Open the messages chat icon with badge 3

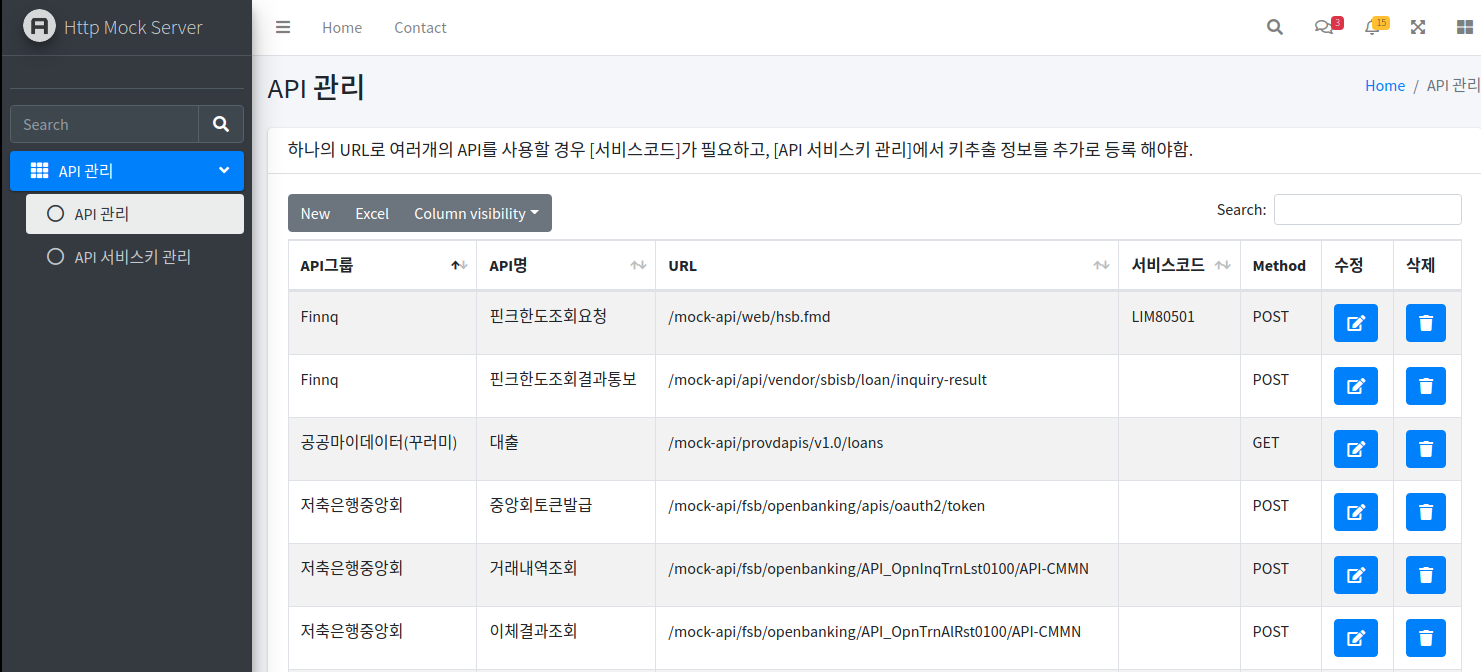tap(1327, 26)
